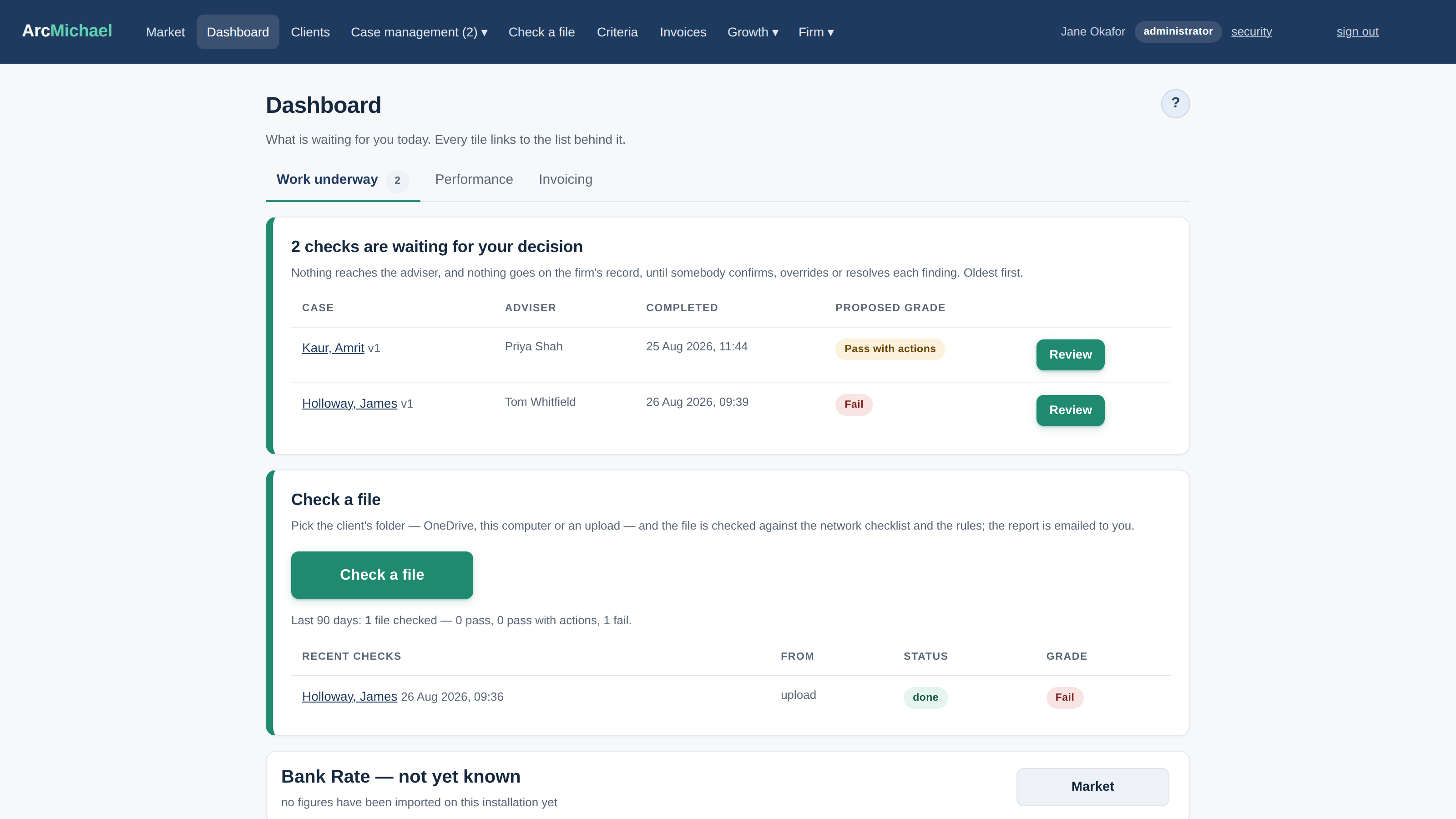Open Check a file in the top navigation
The width and height of the screenshot is (1456, 819).
tap(541, 32)
